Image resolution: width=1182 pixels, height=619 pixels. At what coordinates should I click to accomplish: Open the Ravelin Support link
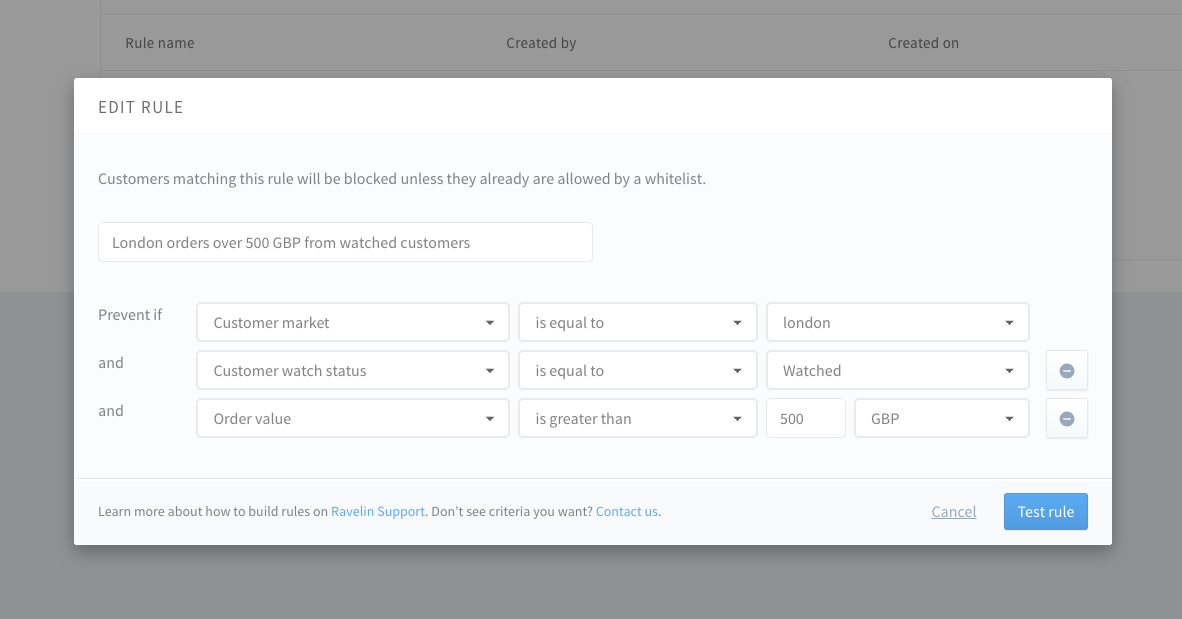point(378,512)
